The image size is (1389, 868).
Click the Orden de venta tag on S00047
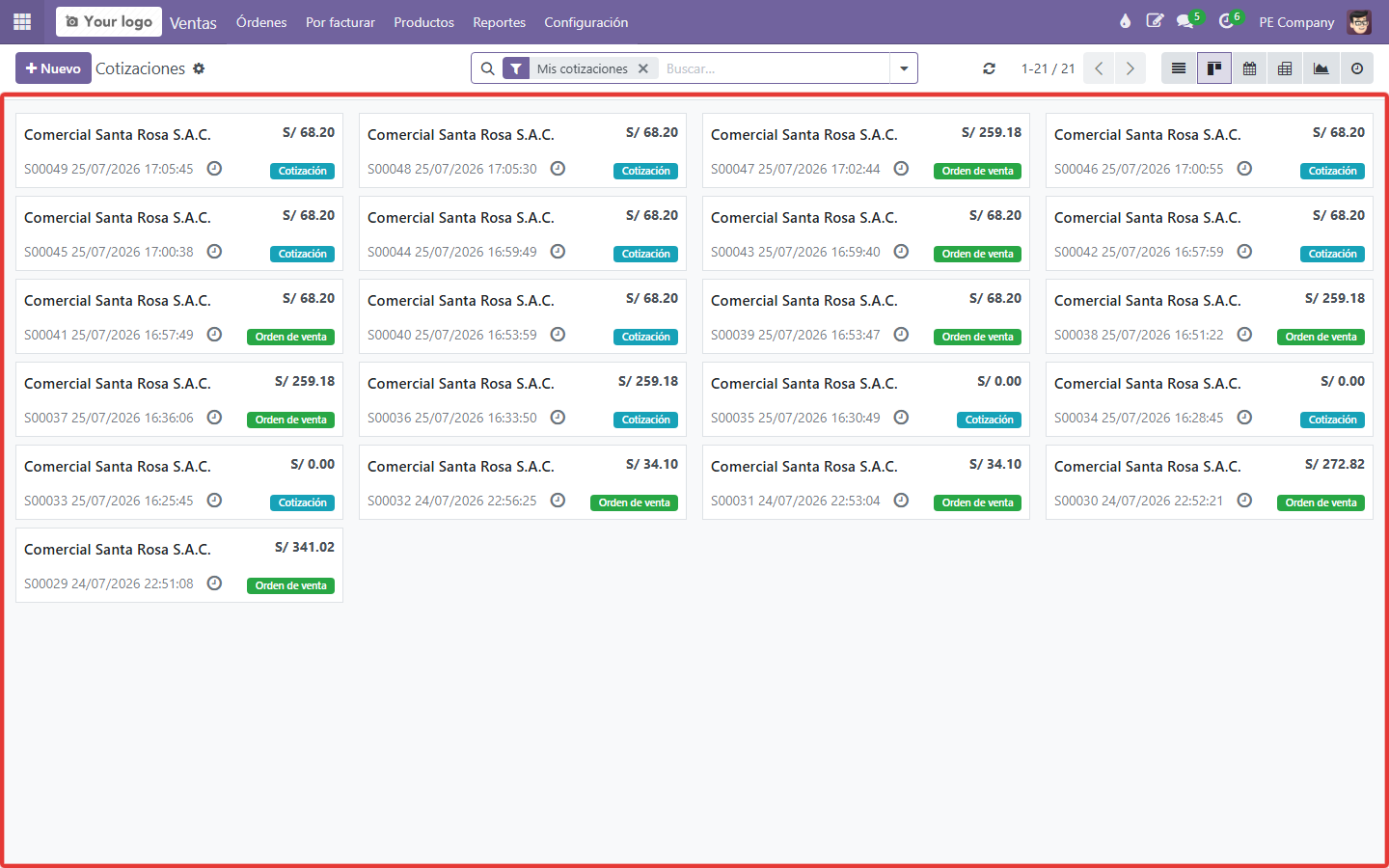[978, 171]
